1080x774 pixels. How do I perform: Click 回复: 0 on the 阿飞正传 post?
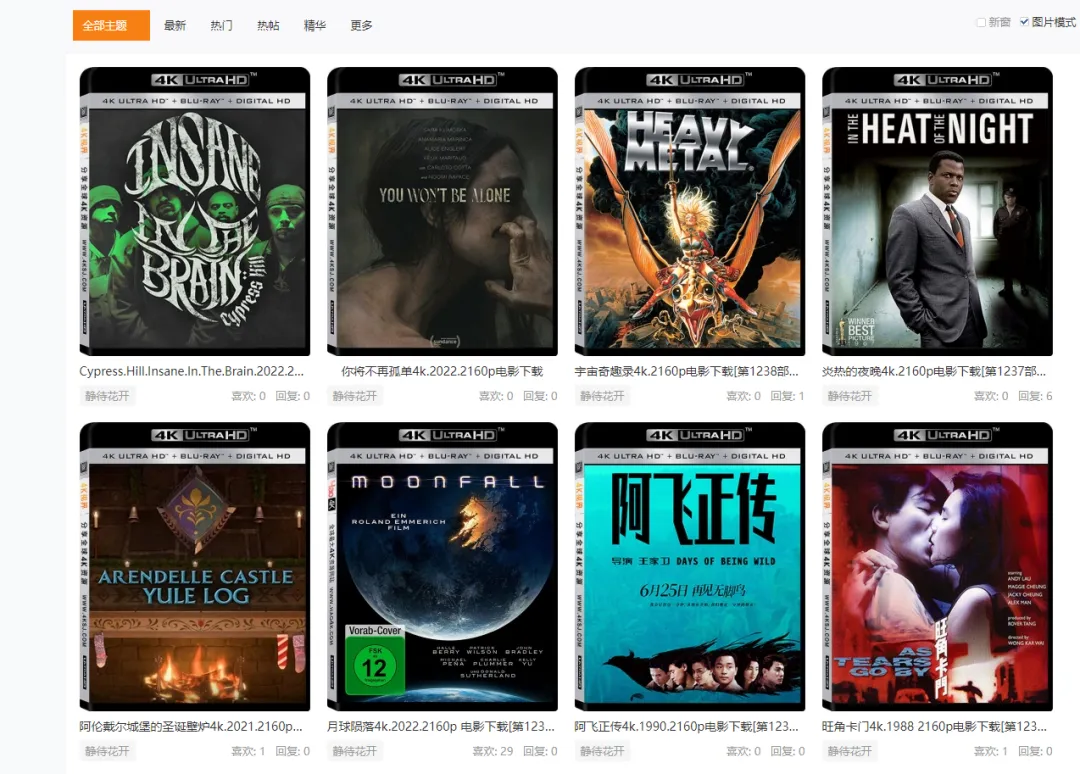(787, 751)
